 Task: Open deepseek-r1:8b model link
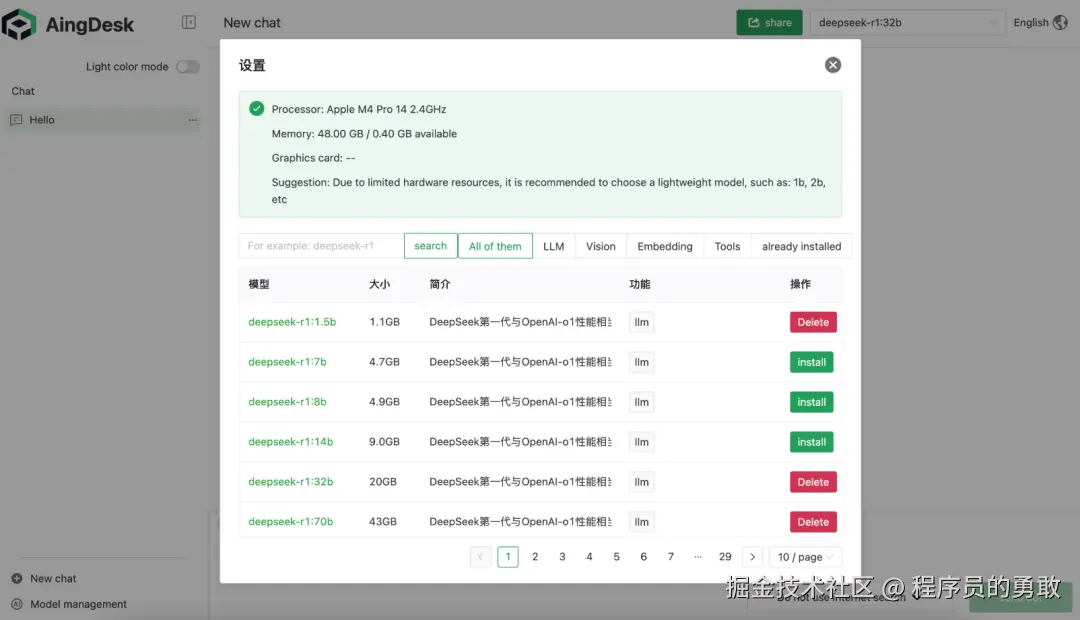[287, 402]
